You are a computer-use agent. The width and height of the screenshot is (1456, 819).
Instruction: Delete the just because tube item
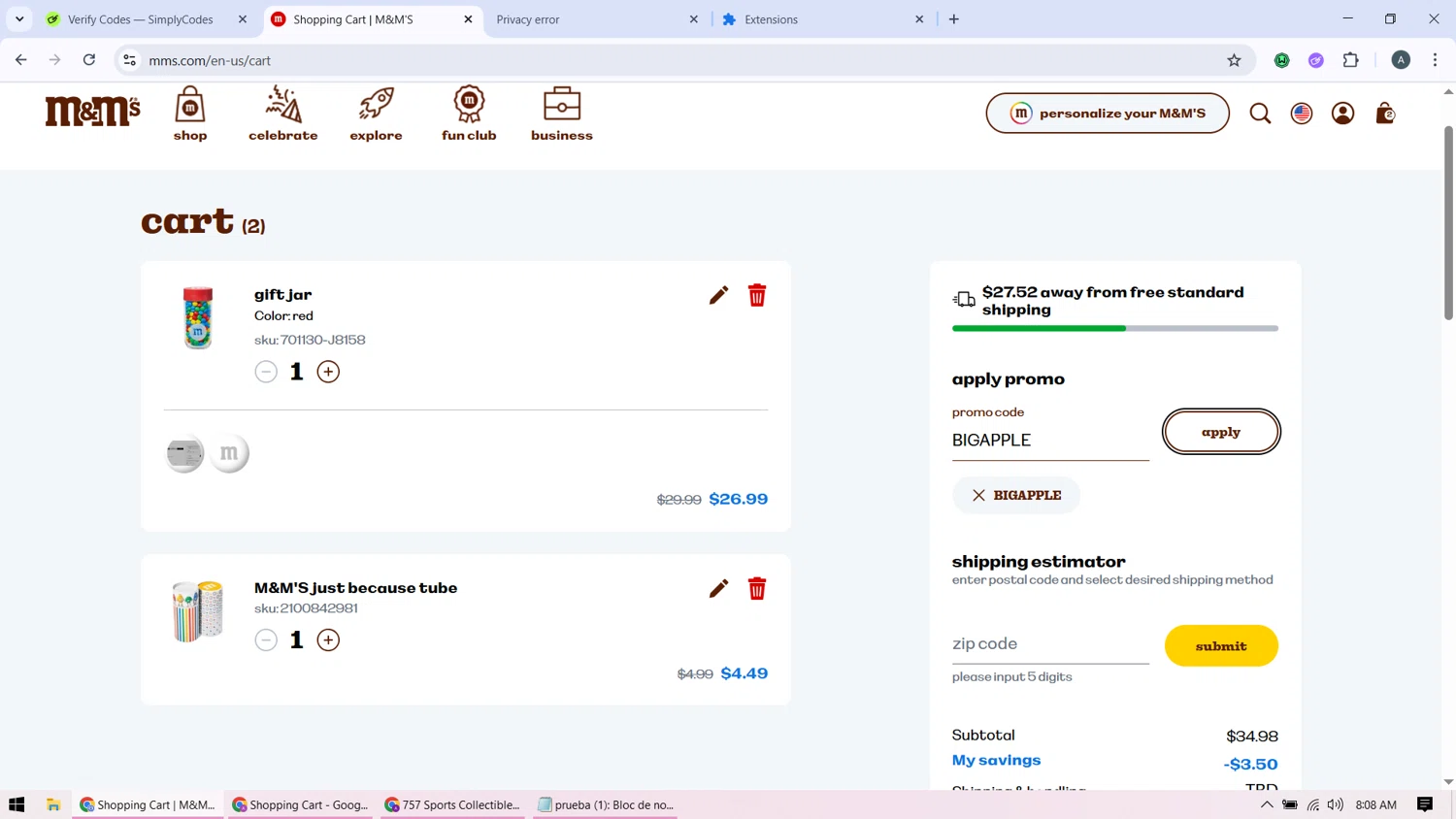(x=757, y=589)
